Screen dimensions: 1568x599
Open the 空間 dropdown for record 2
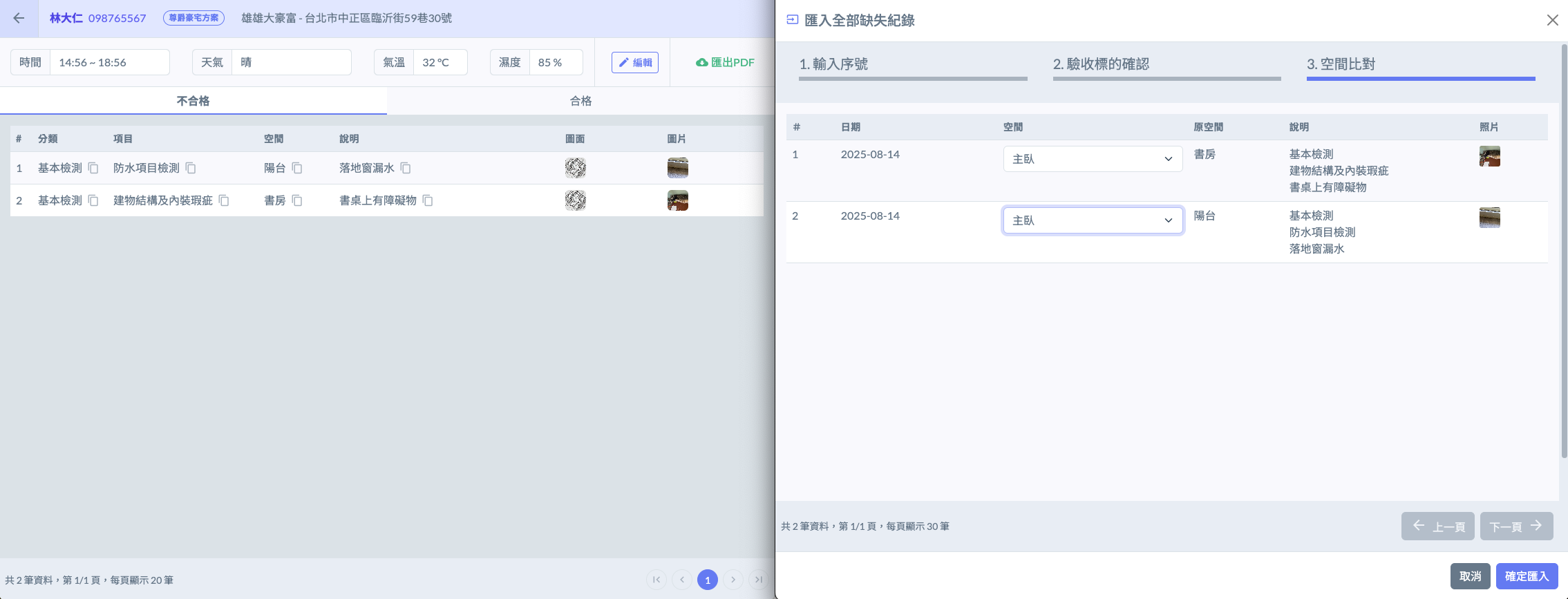coord(1092,220)
